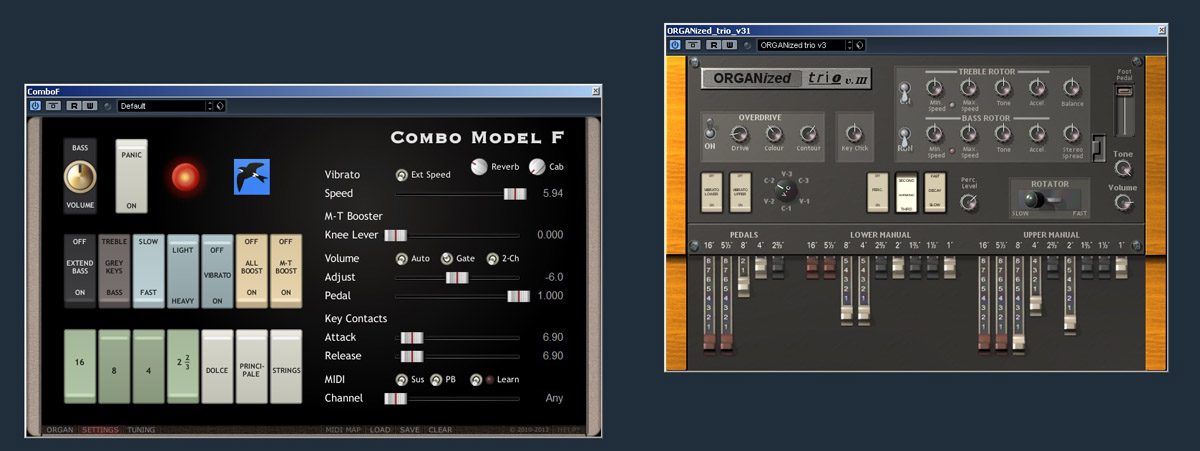Screen dimensions: 1200x451
Task: Click CLEAR in ComboF footer
Action: click(440, 430)
